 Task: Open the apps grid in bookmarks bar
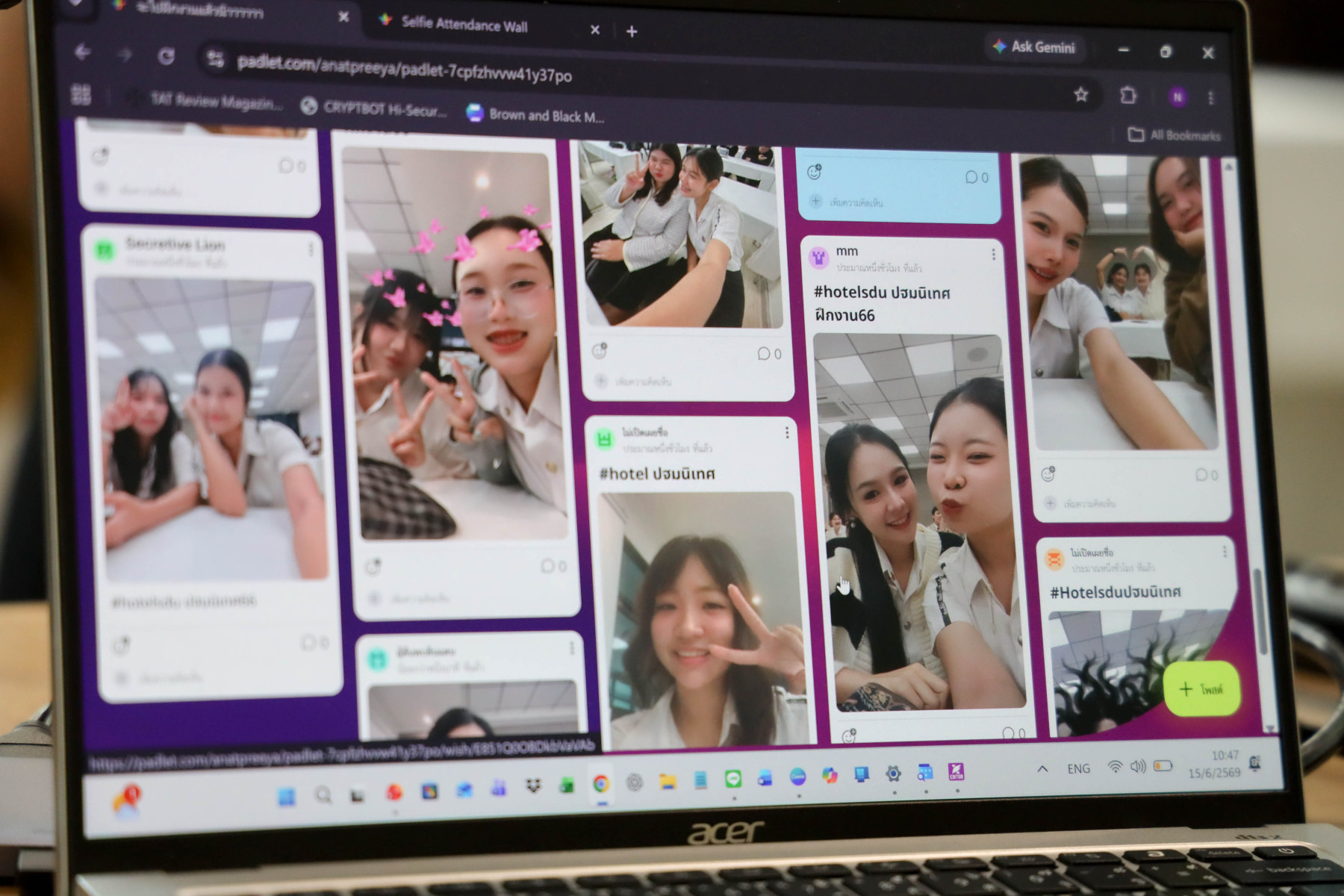pos(81,94)
